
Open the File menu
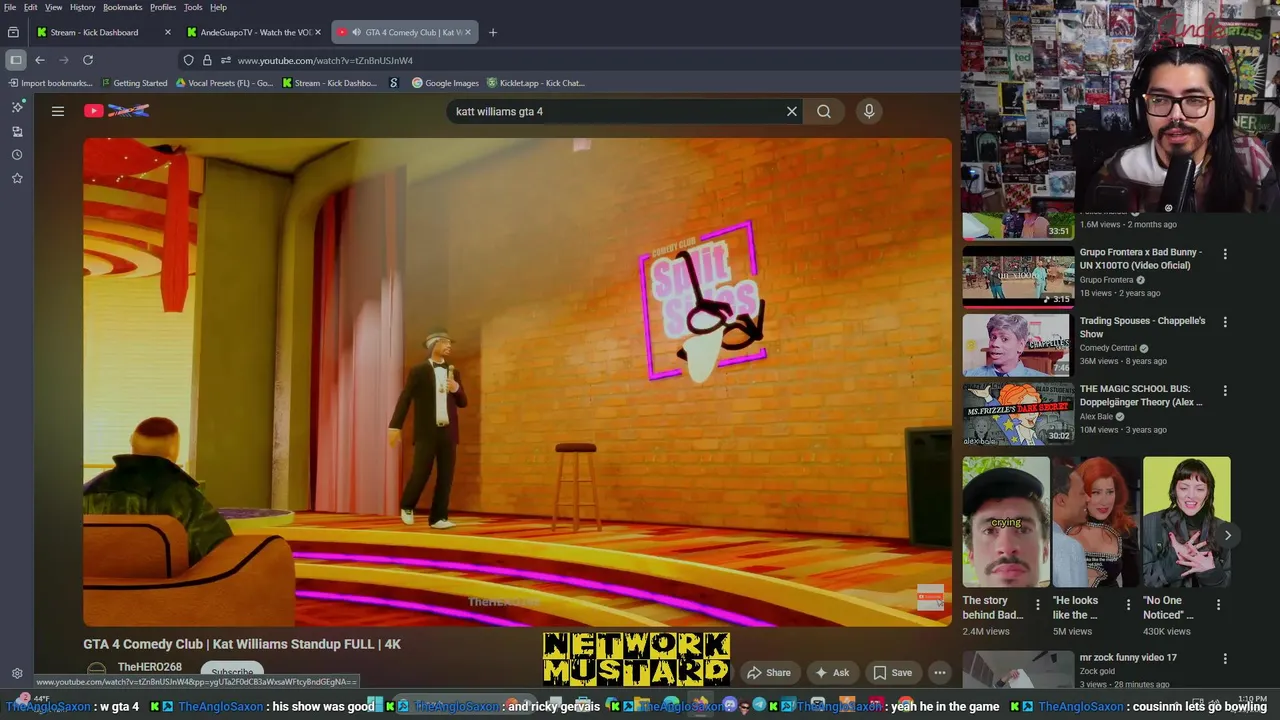10,7
